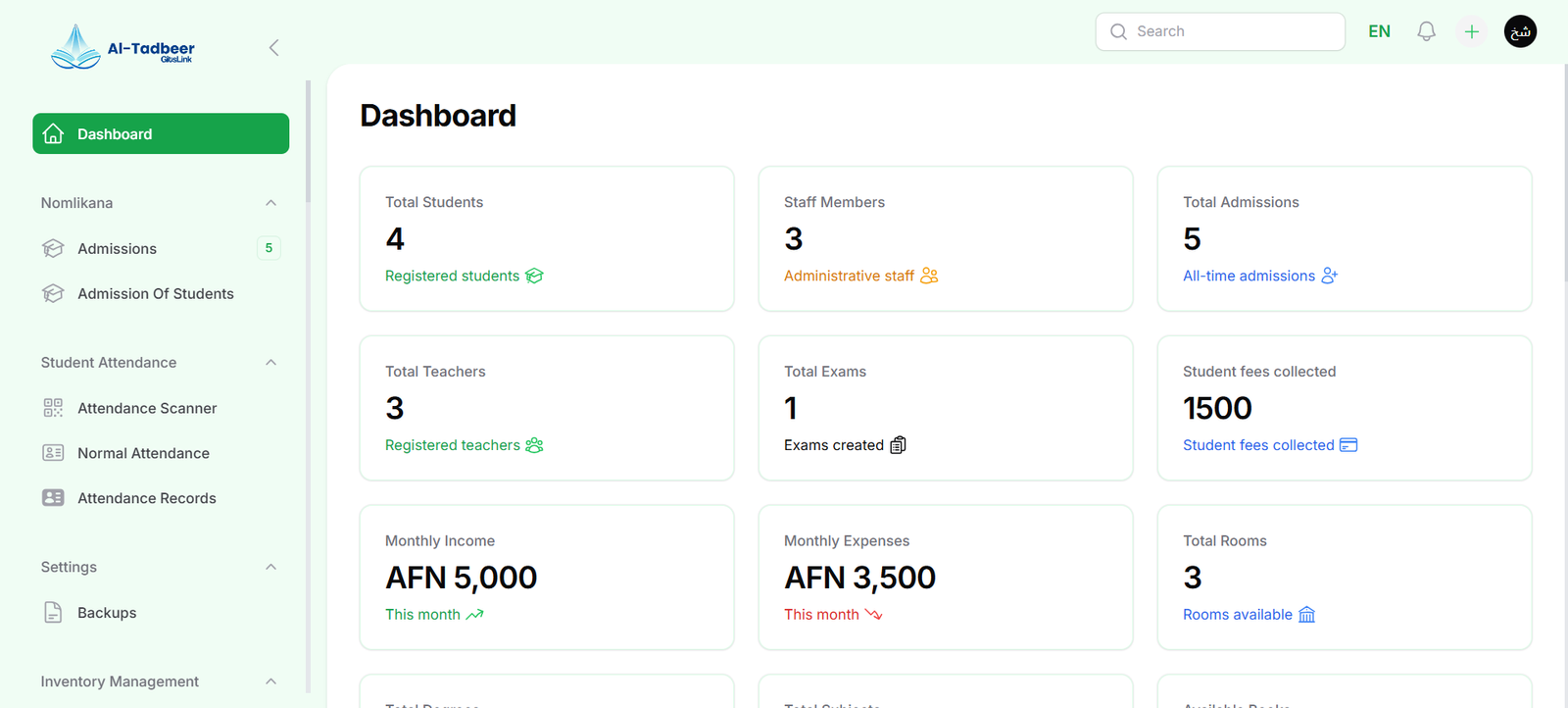Viewport: 1568px width, 708px height.
Task: Click the Al-Tadbeer logo
Action: pyautogui.click(x=122, y=47)
